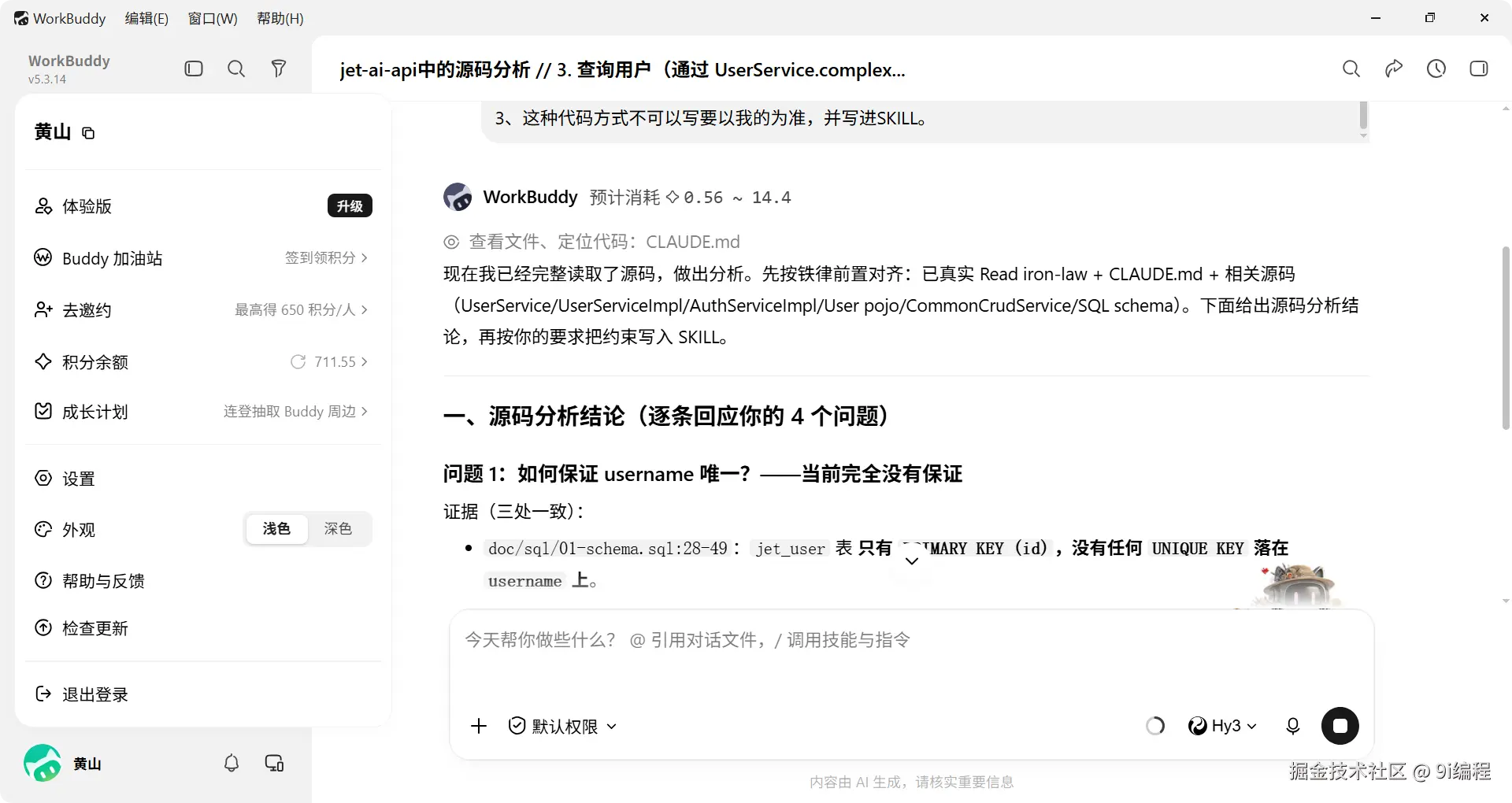Viewport: 1512px width, 803px height.
Task: Click the user message box scrollbar
Action: tap(1363, 115)
